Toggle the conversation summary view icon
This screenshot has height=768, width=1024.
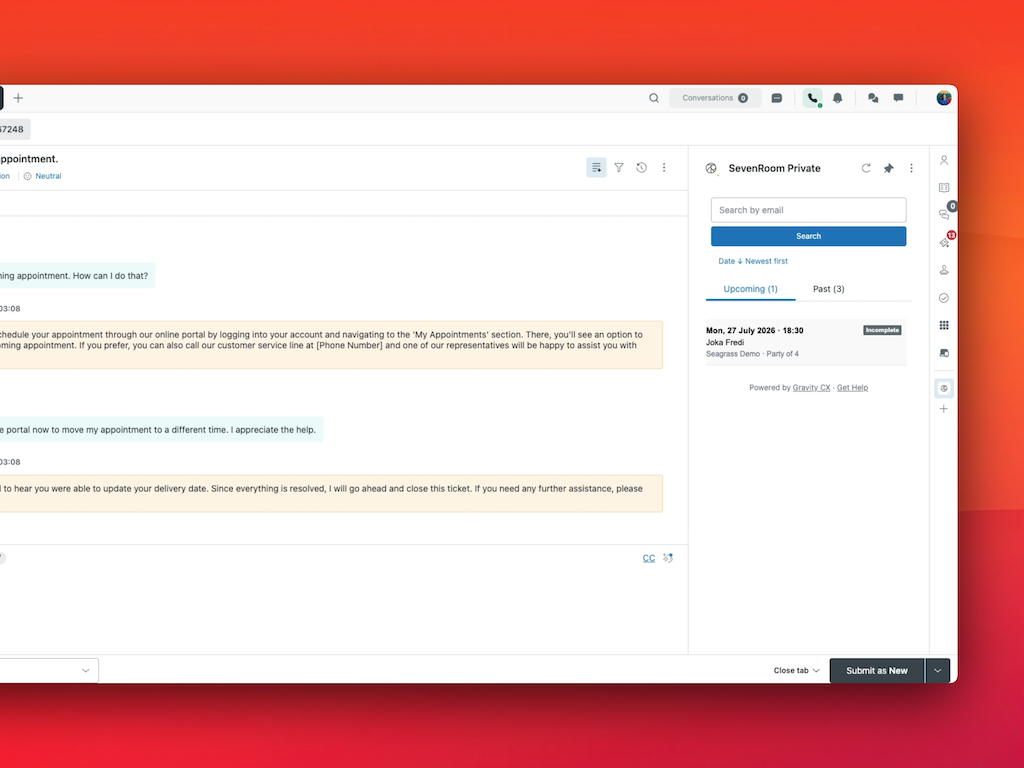pos(596,168)
